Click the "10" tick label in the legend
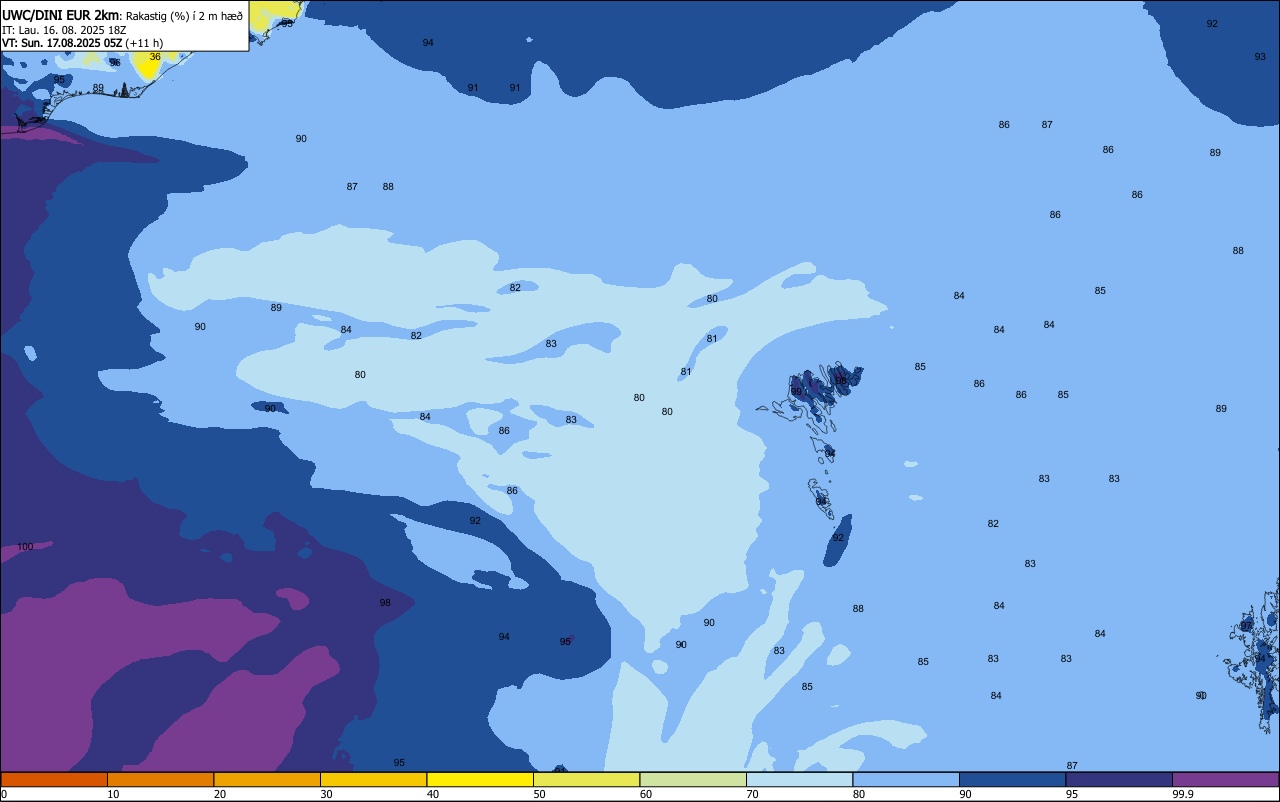Viewport: 1280px width, 802px height. tap(113, 794)
